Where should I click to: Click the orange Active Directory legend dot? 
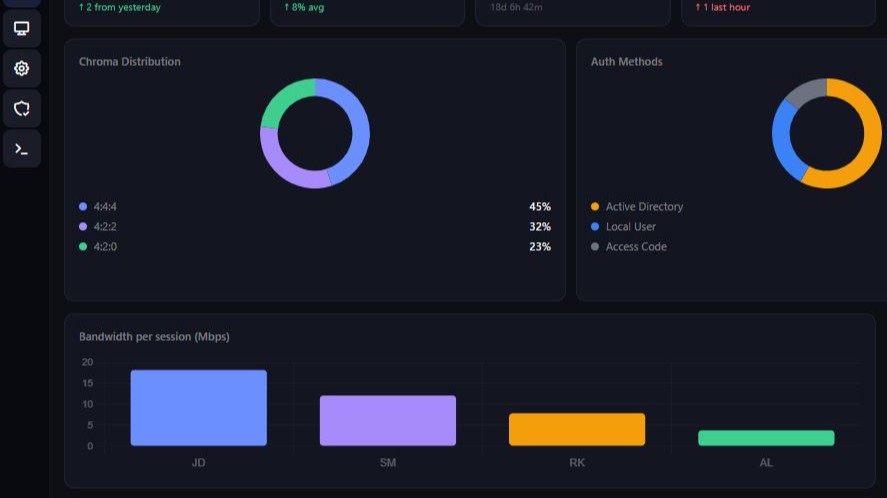tap(595, 207)
